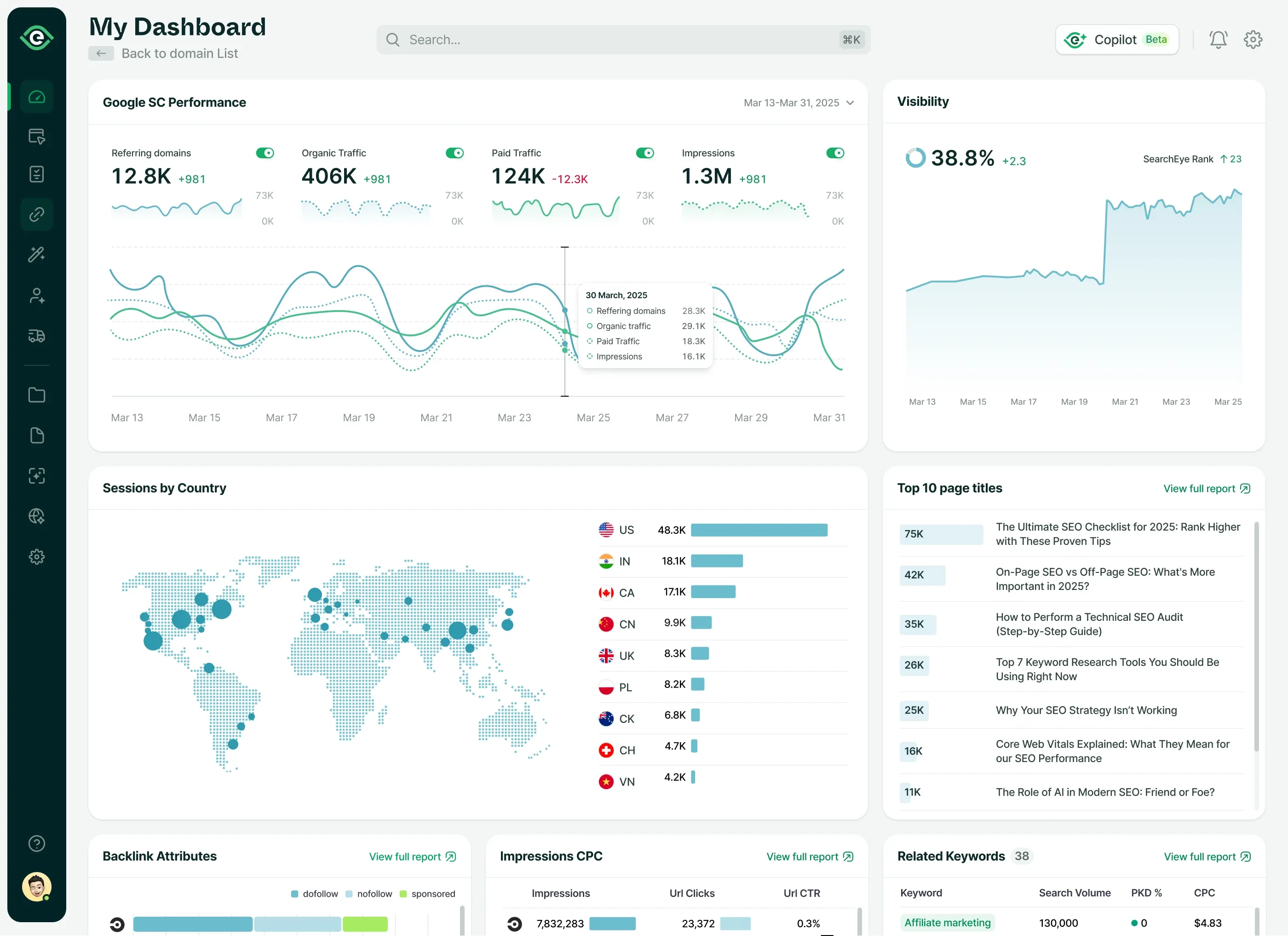Viewport: 1288px width, 936px height.
Task: Click the delivery truck sidebar icon
Action: (37, 335)
